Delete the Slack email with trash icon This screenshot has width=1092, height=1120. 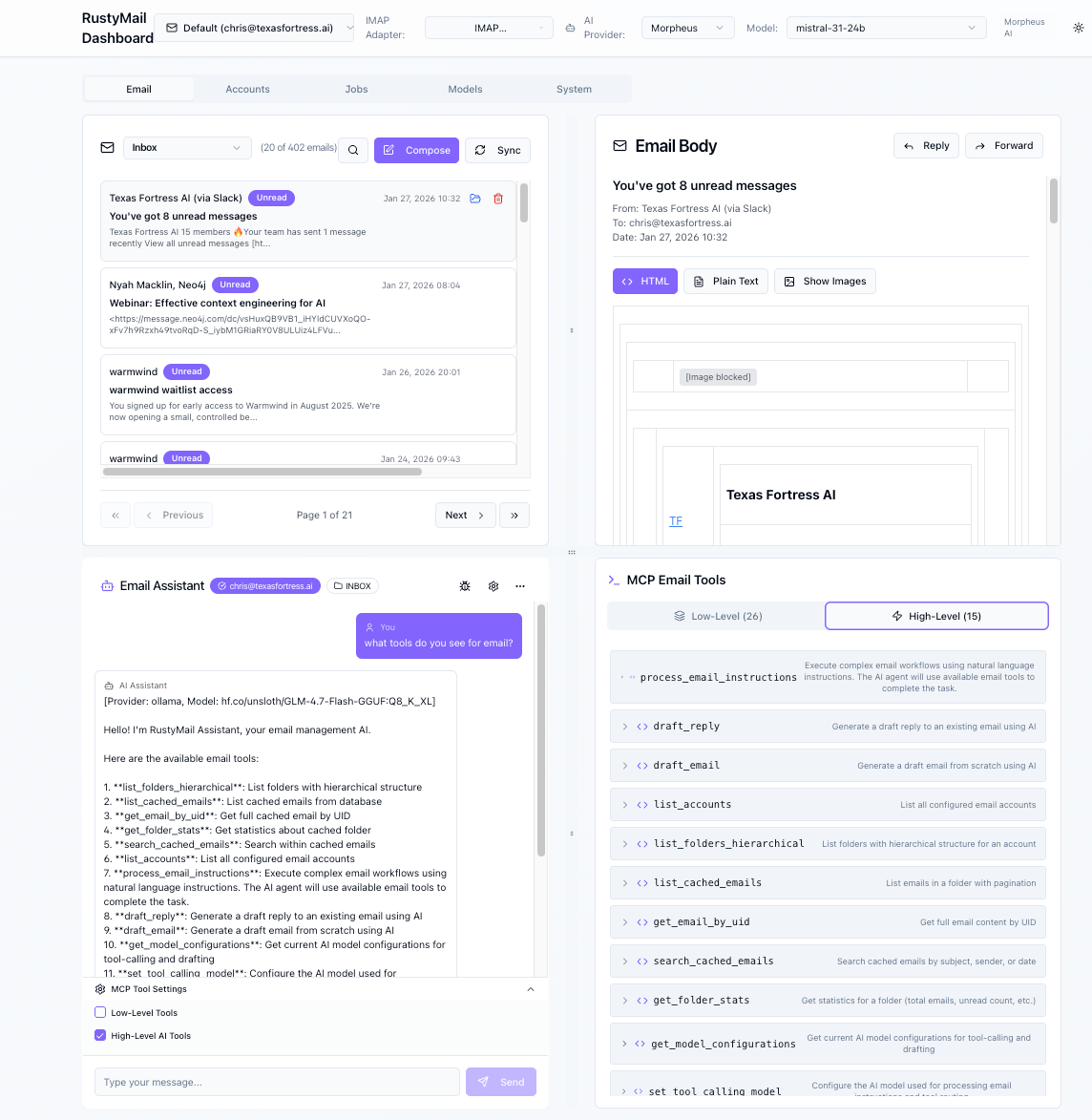pos(498,199)
